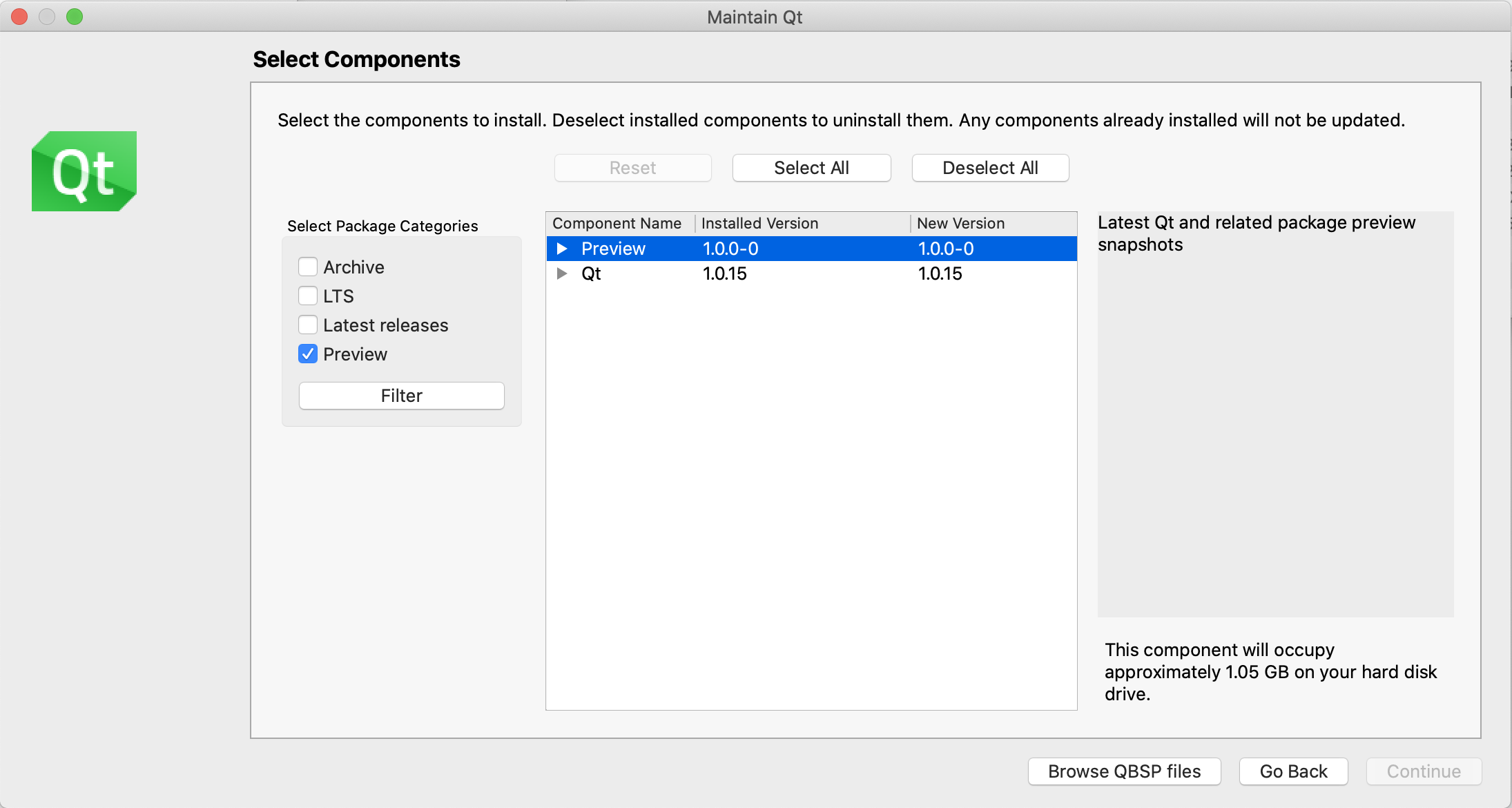Click the yellow minimize window button
This screenshot has width=1512, height=808.
(47, 17)
